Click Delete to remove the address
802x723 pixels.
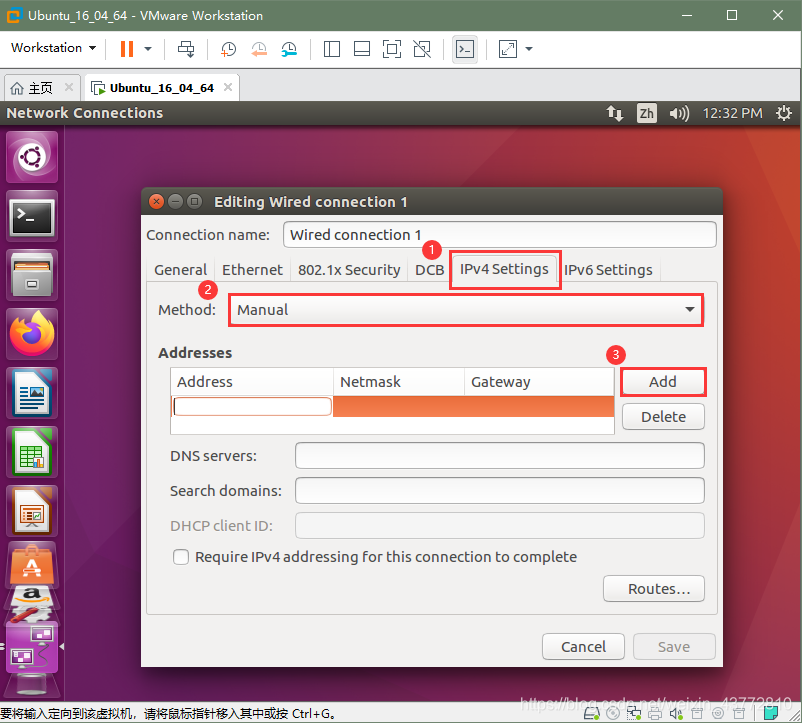point(663,417)
